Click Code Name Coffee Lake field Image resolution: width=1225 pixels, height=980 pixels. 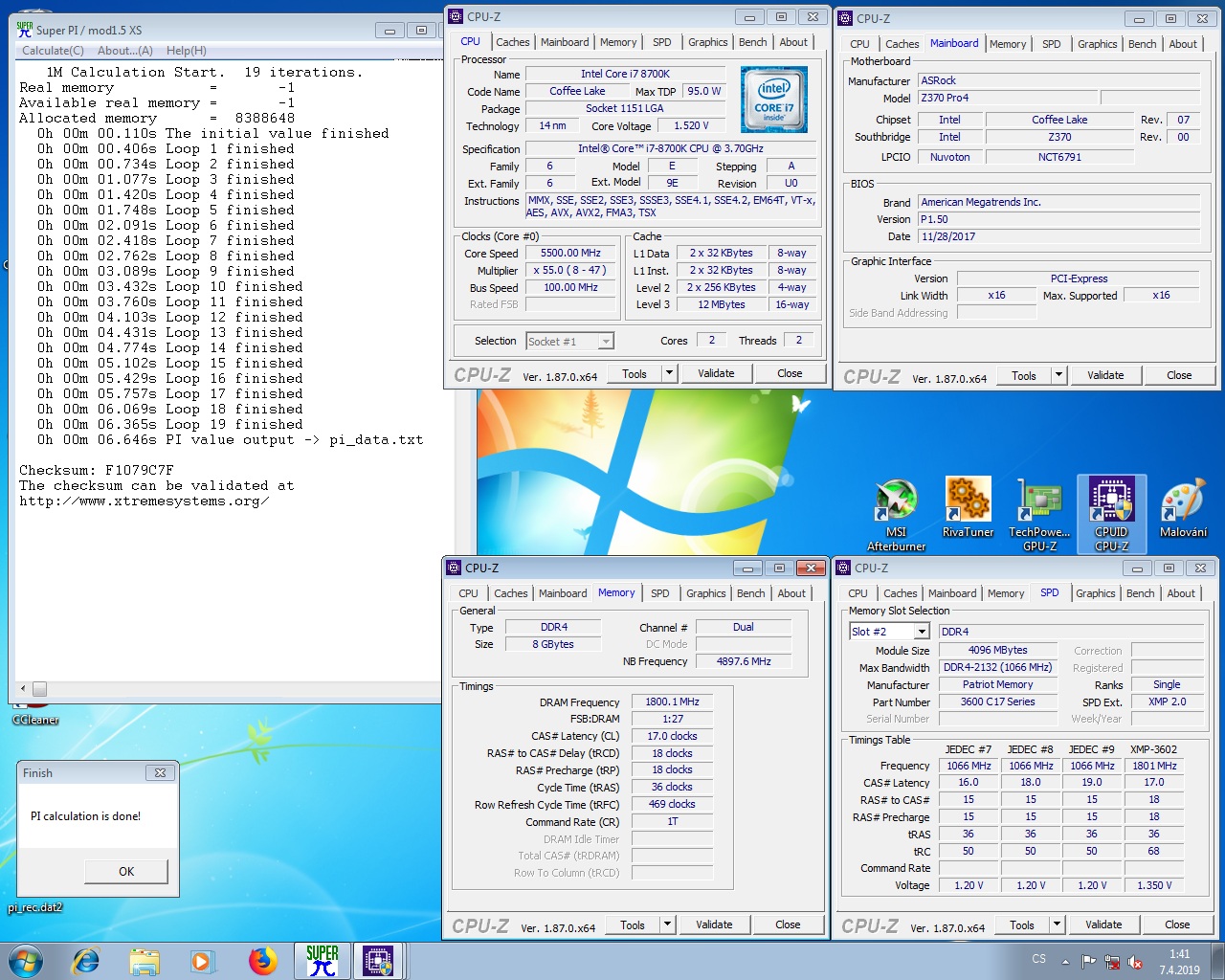click(577, 91)
